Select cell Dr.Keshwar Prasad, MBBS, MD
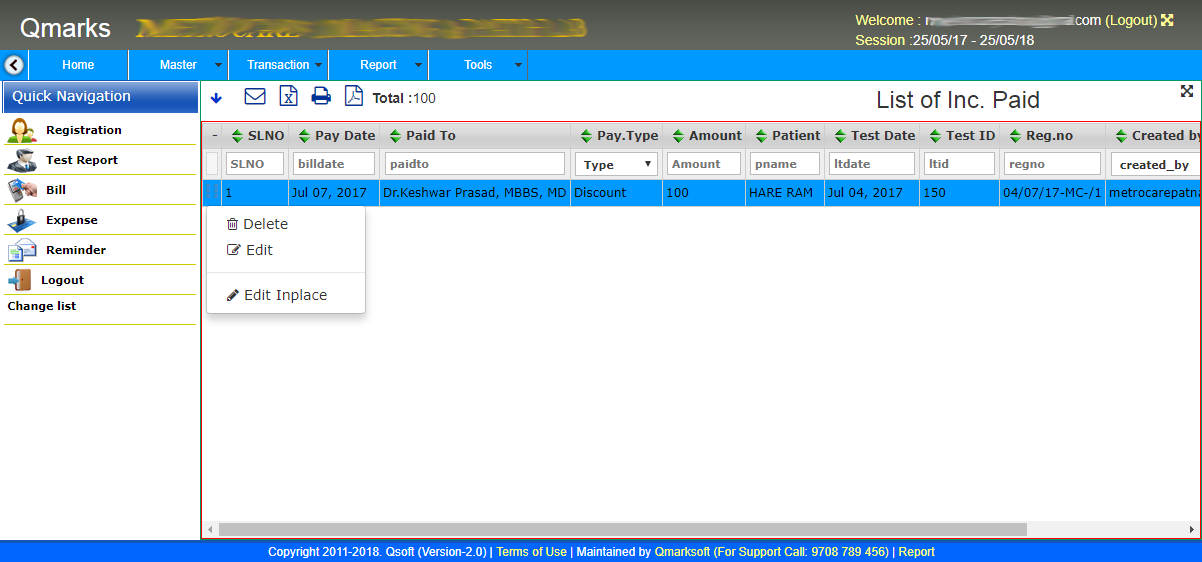 475,193
